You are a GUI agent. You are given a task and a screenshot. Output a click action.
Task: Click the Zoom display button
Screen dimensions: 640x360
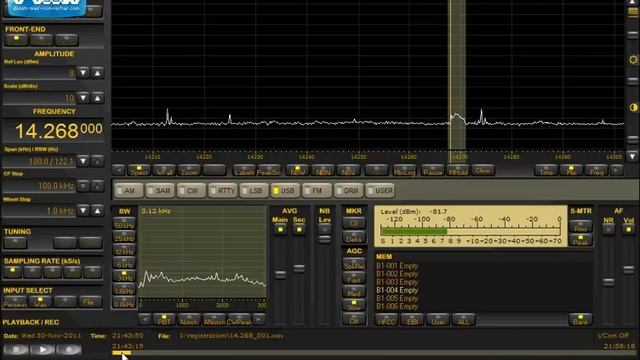pyautogui.click(x=189, y=170)
